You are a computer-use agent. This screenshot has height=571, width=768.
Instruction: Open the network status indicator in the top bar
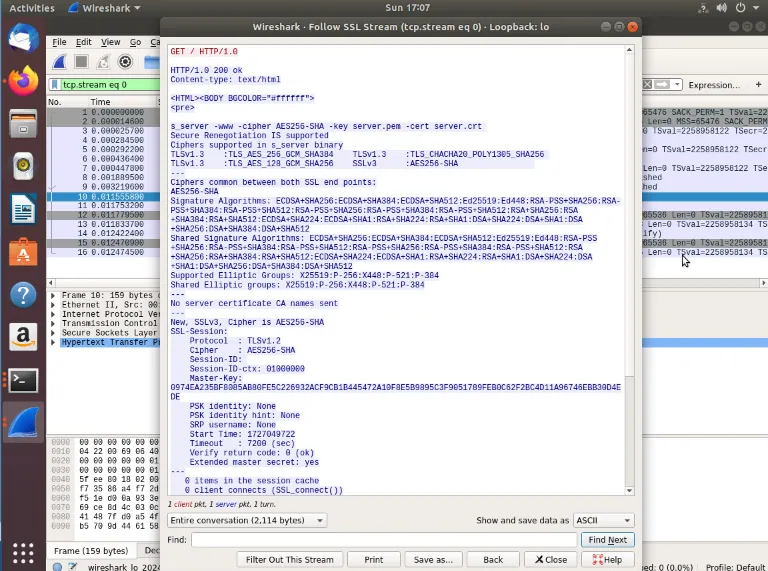[x=703, y=8]
